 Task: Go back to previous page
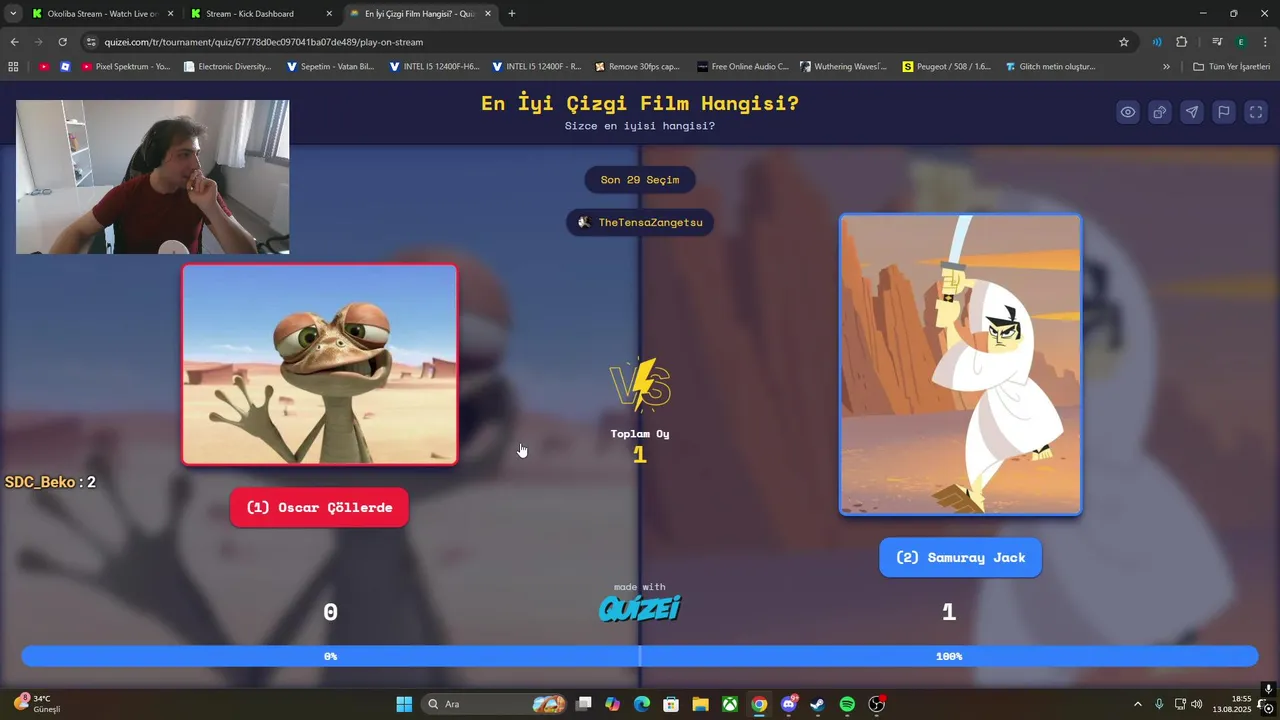coord(14,42)
